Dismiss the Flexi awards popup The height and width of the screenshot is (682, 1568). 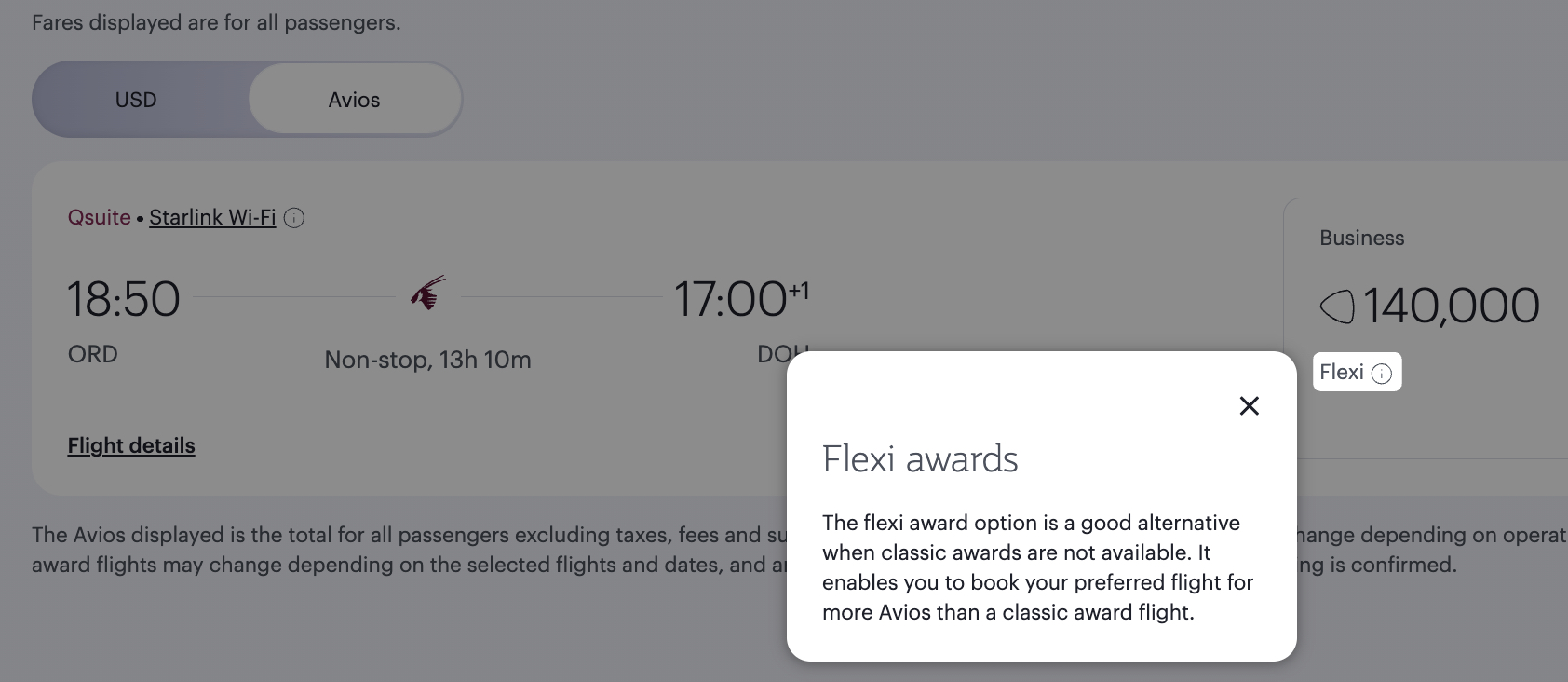[x=1249, y=405]
